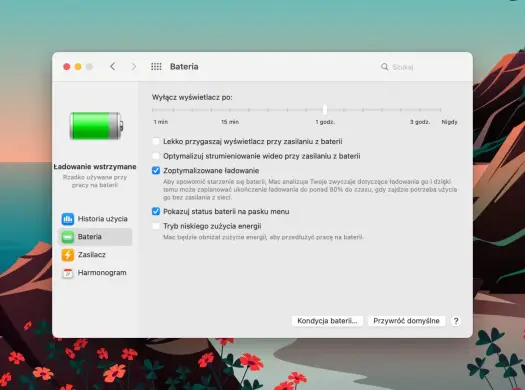Screen dimensions: 525x390
Task: Open the Zasilacz lightning bolt icon
Action: (68, 255)
